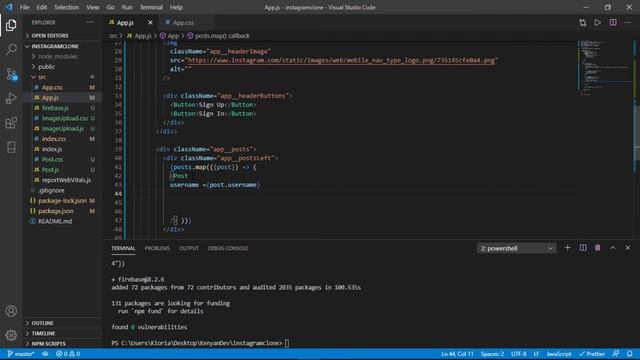Screen dimensions: 640x360
Task: Click posts.map() callback in breadcrumb
Action: click(x=222, y=36)
